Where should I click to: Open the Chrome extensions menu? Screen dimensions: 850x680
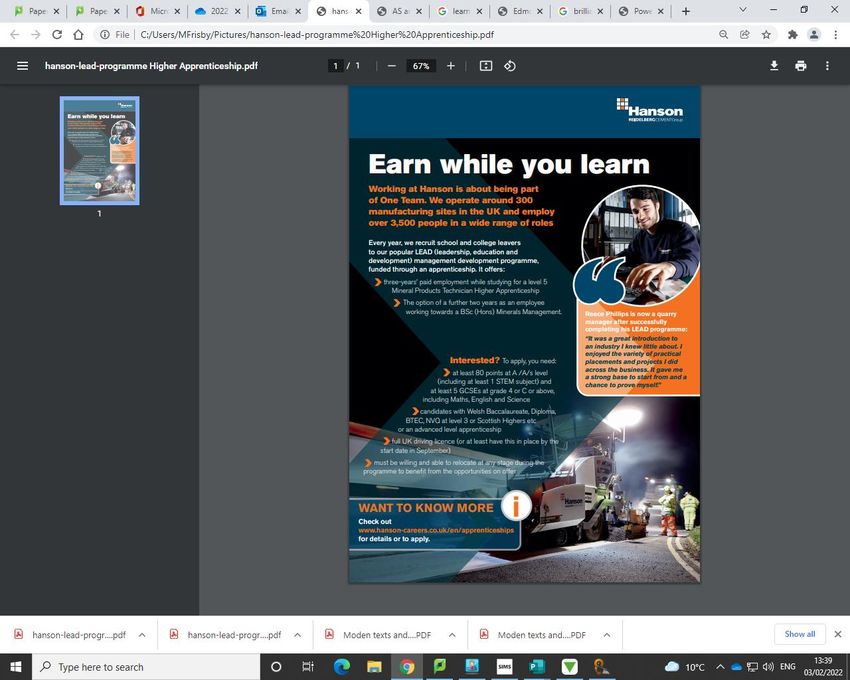793,35
